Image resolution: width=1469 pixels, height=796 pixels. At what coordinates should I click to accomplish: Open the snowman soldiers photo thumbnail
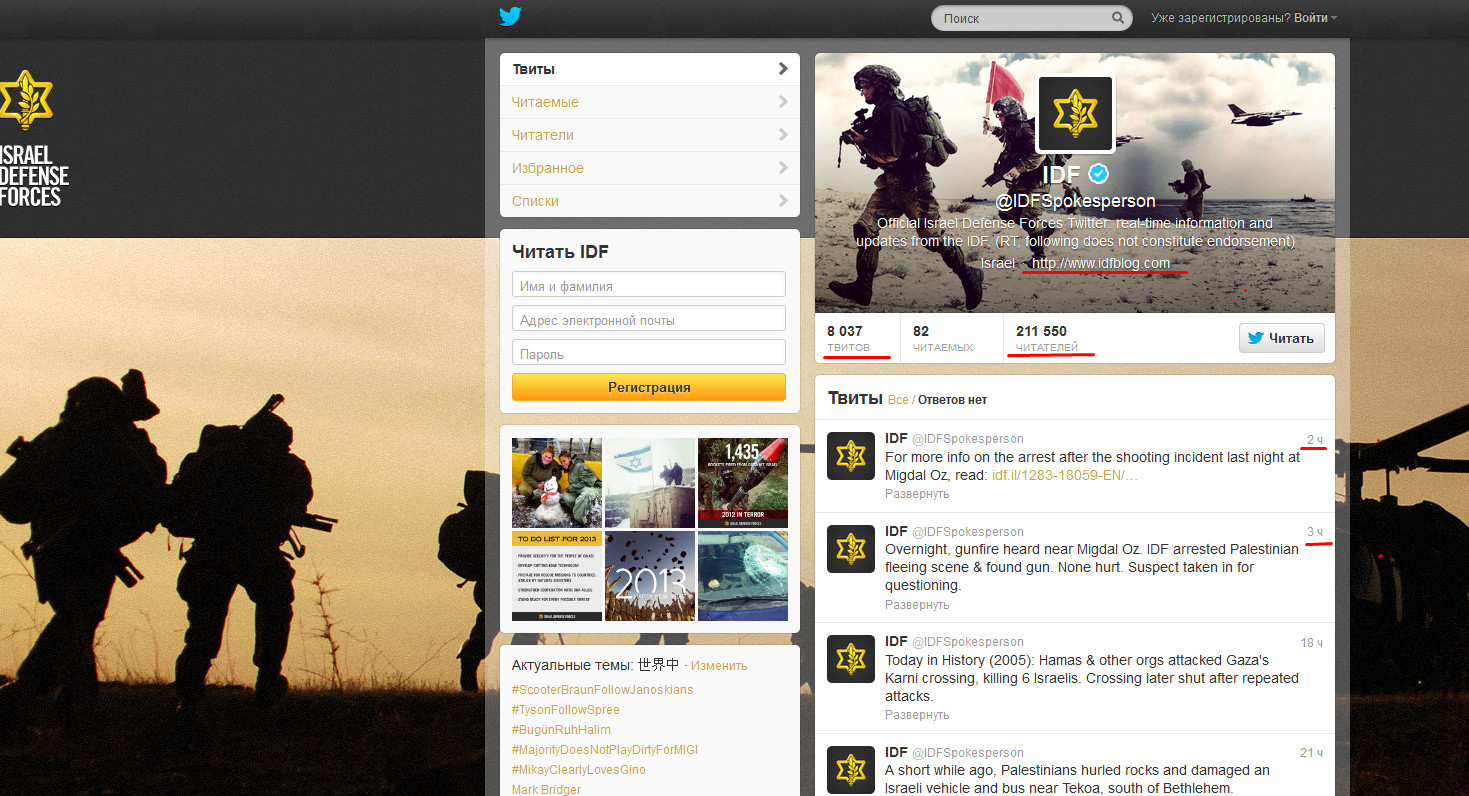[x=557, y=483]
